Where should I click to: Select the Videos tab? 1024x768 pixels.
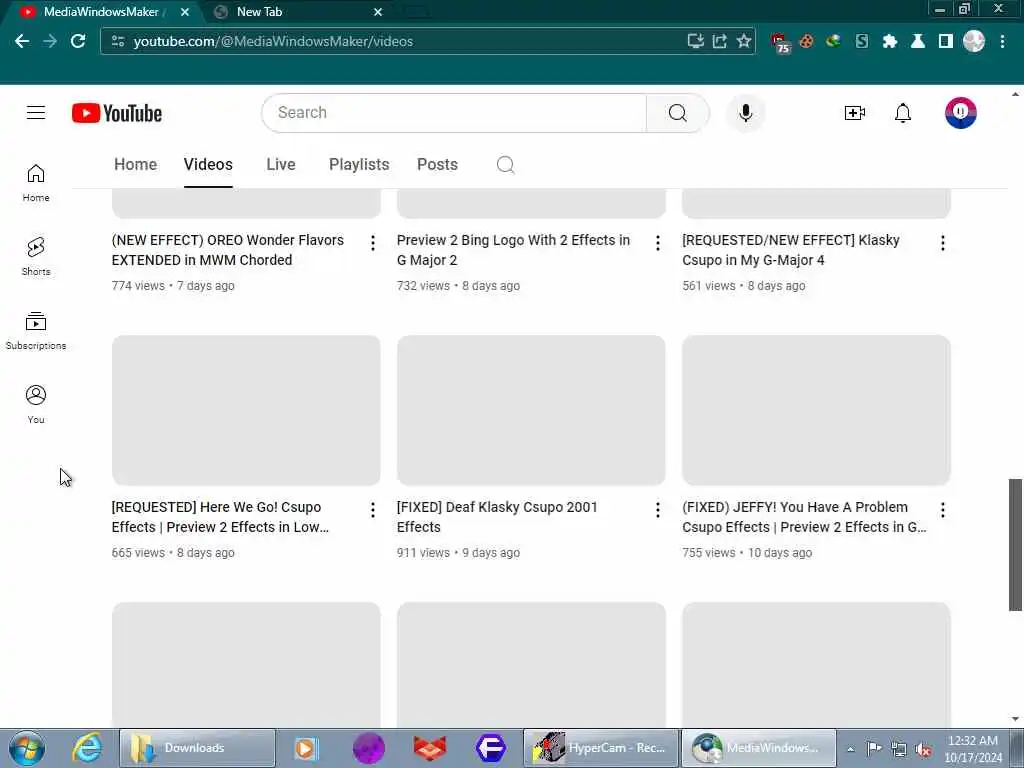coord(208,165)
